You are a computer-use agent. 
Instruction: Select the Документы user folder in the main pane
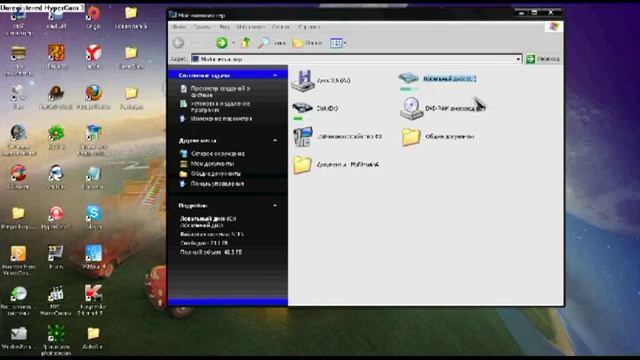[x=302, y=164]
